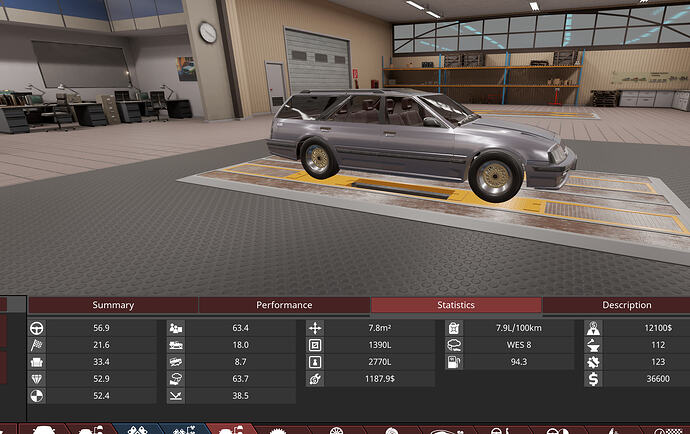The image size is (690, 434).
Task: Click the diamond prestige icon
Action: [x=37, y=379]
